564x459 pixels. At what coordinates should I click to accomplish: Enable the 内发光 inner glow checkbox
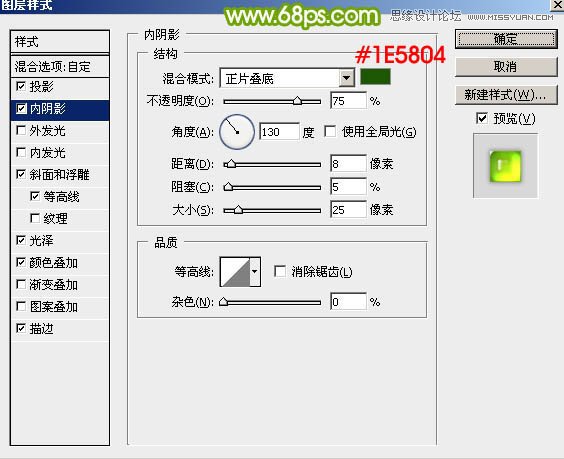21,152
